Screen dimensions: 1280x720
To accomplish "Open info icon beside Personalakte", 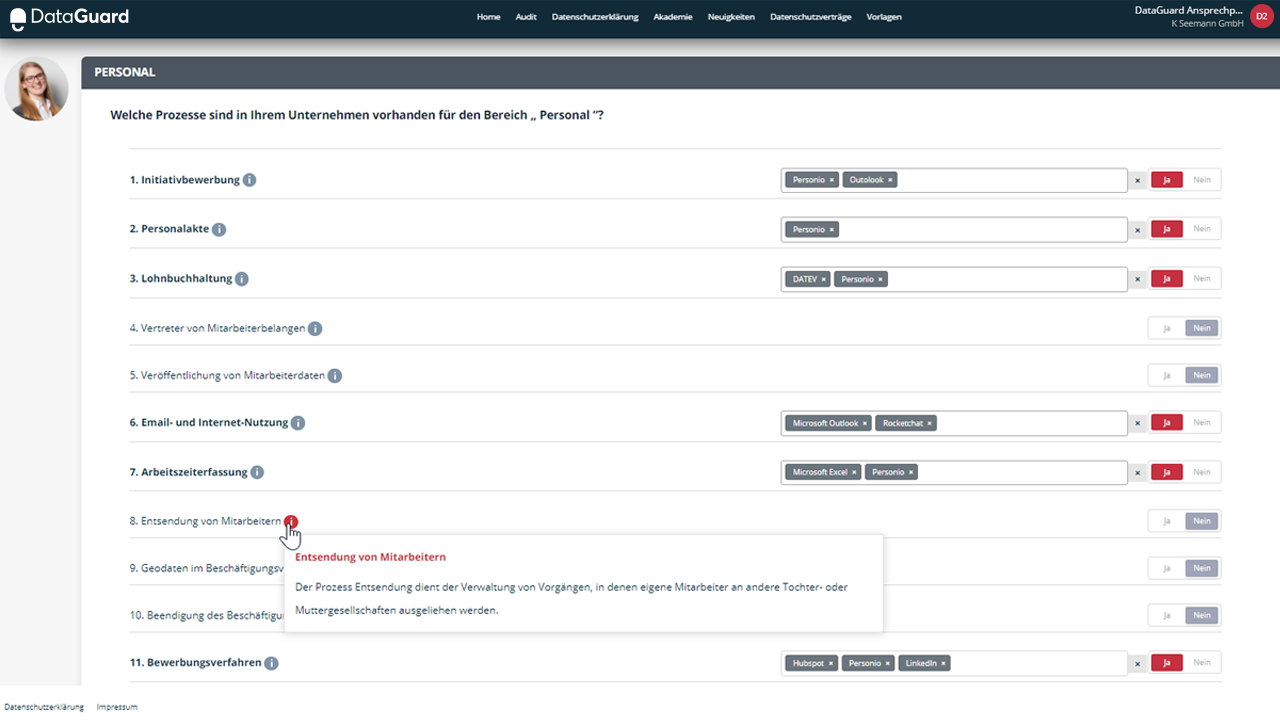I will (219, 229).
